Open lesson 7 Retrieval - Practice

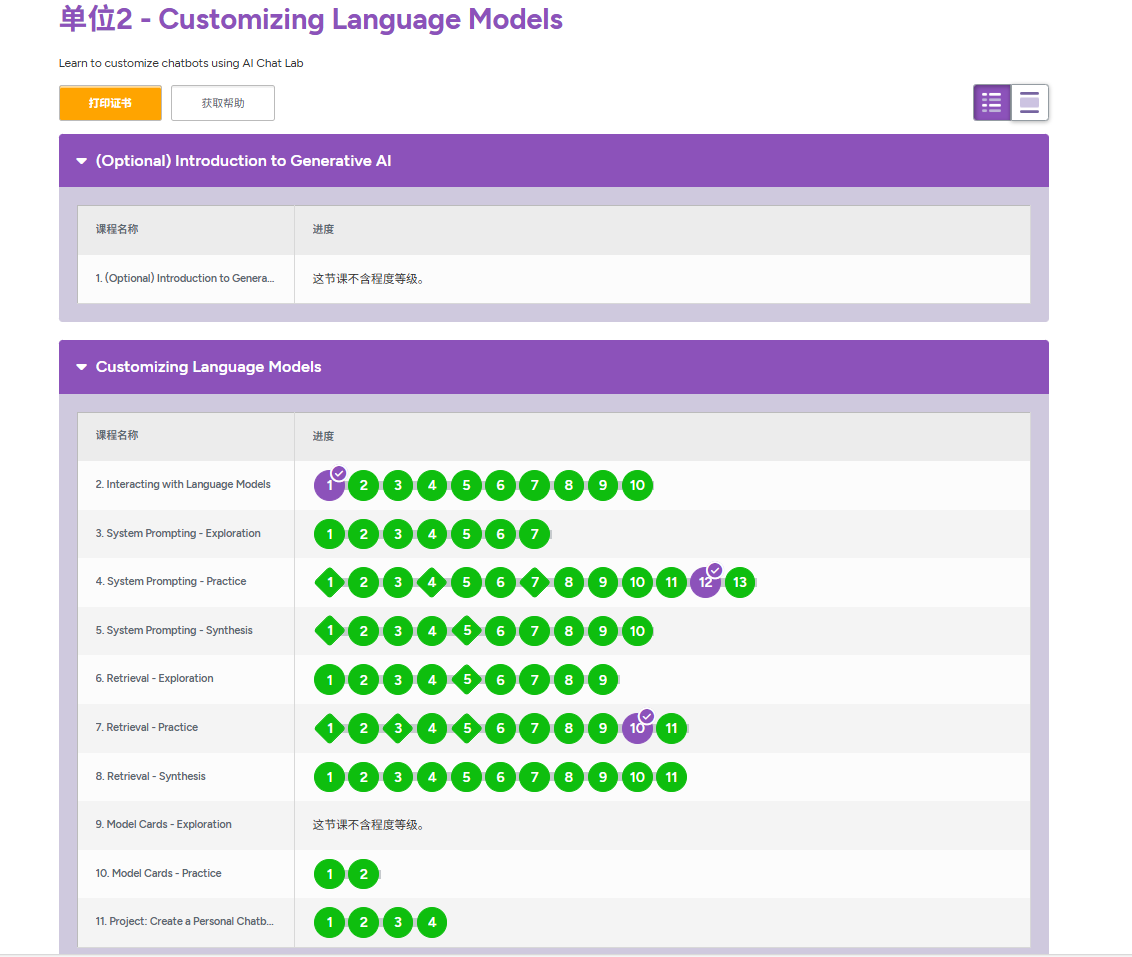coord(147,727)
